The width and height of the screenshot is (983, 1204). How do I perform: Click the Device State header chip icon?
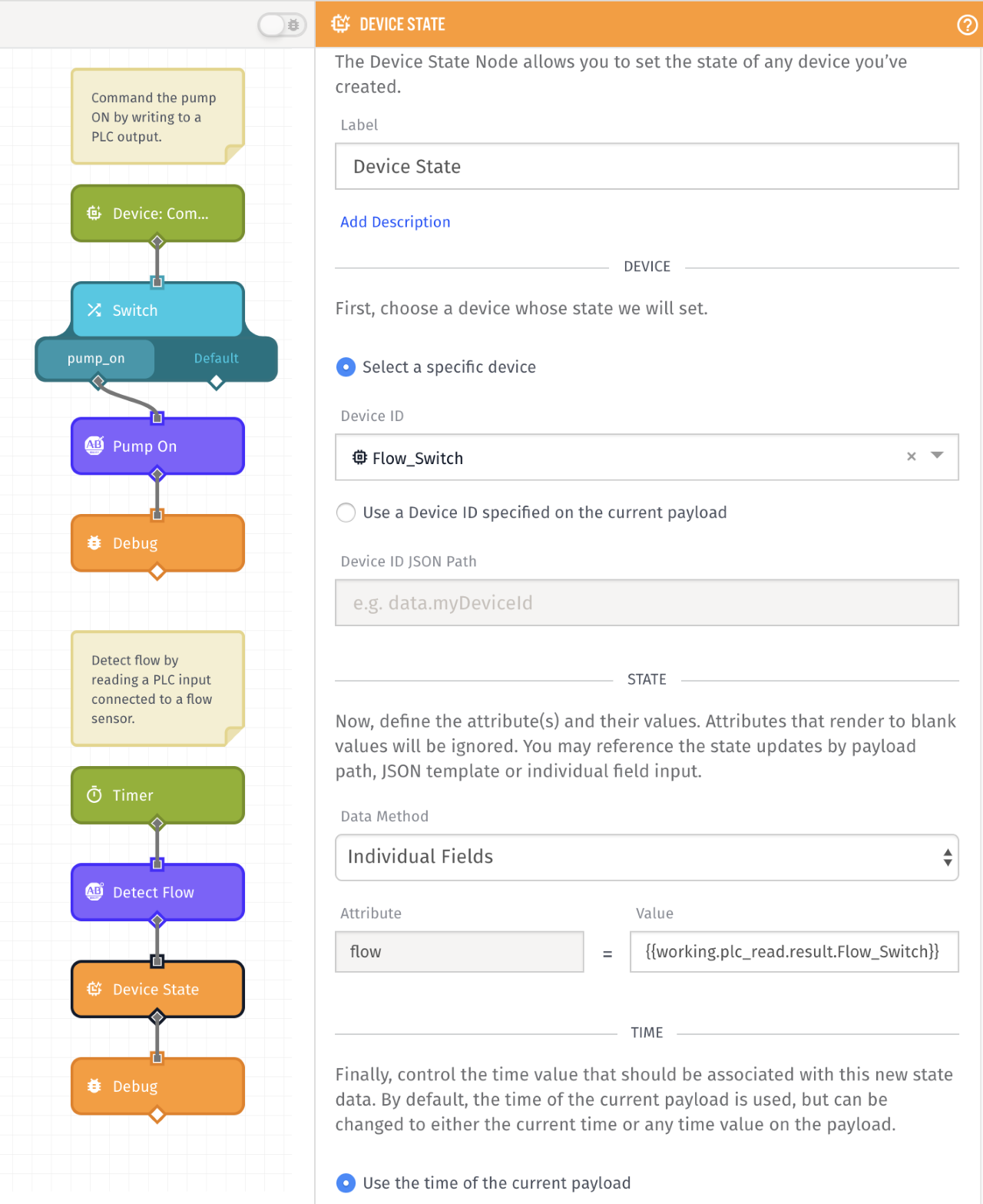click(340, 24)
